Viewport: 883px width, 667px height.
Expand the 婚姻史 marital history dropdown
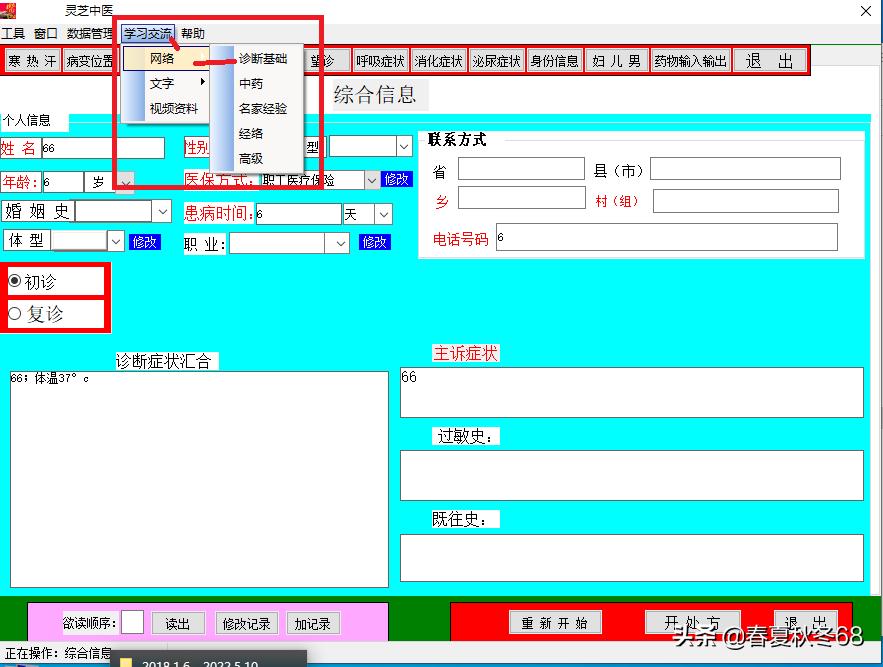pyautogui.click(x=160, y=211)
